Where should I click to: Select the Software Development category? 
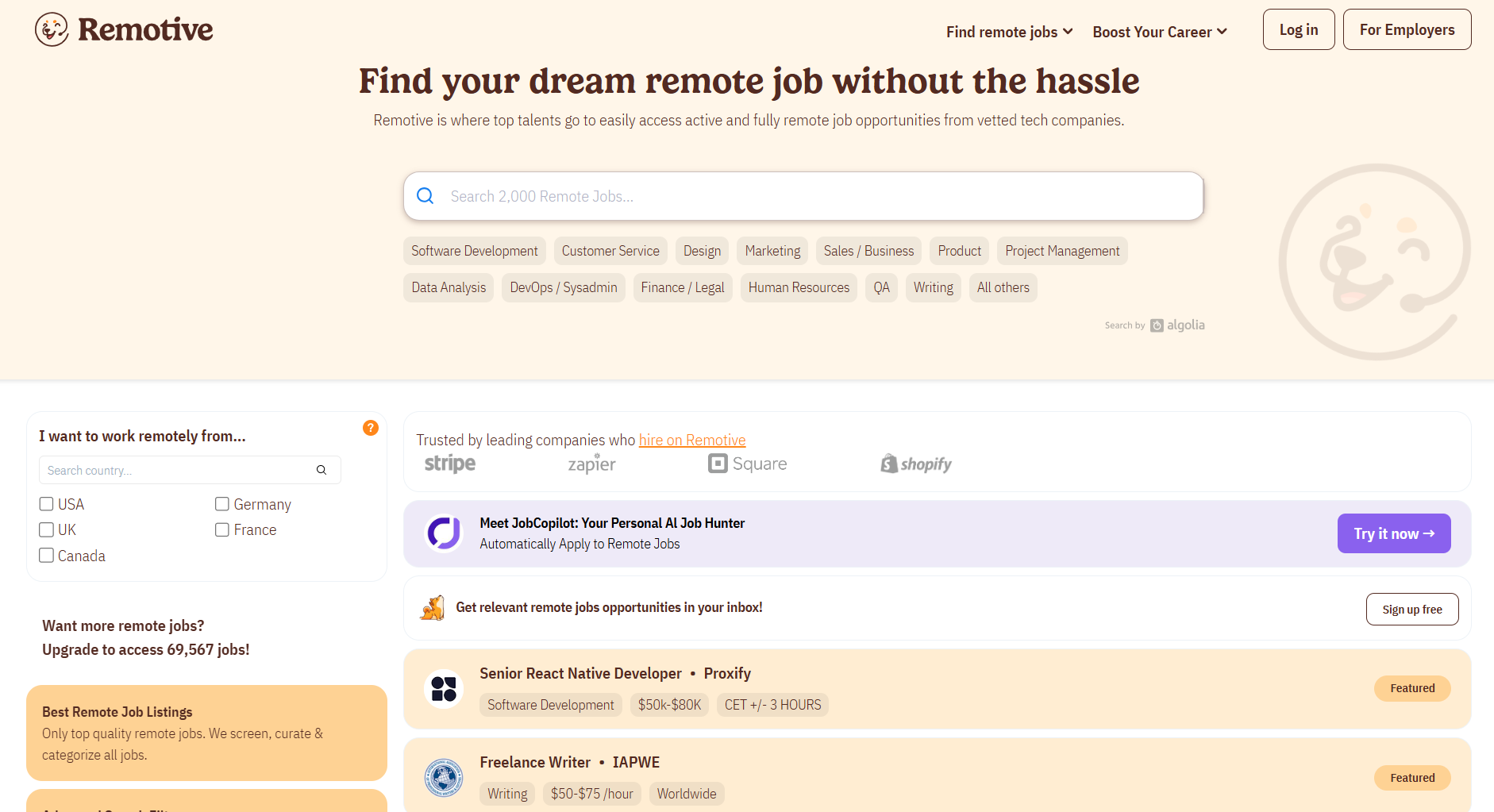[475, 251]
